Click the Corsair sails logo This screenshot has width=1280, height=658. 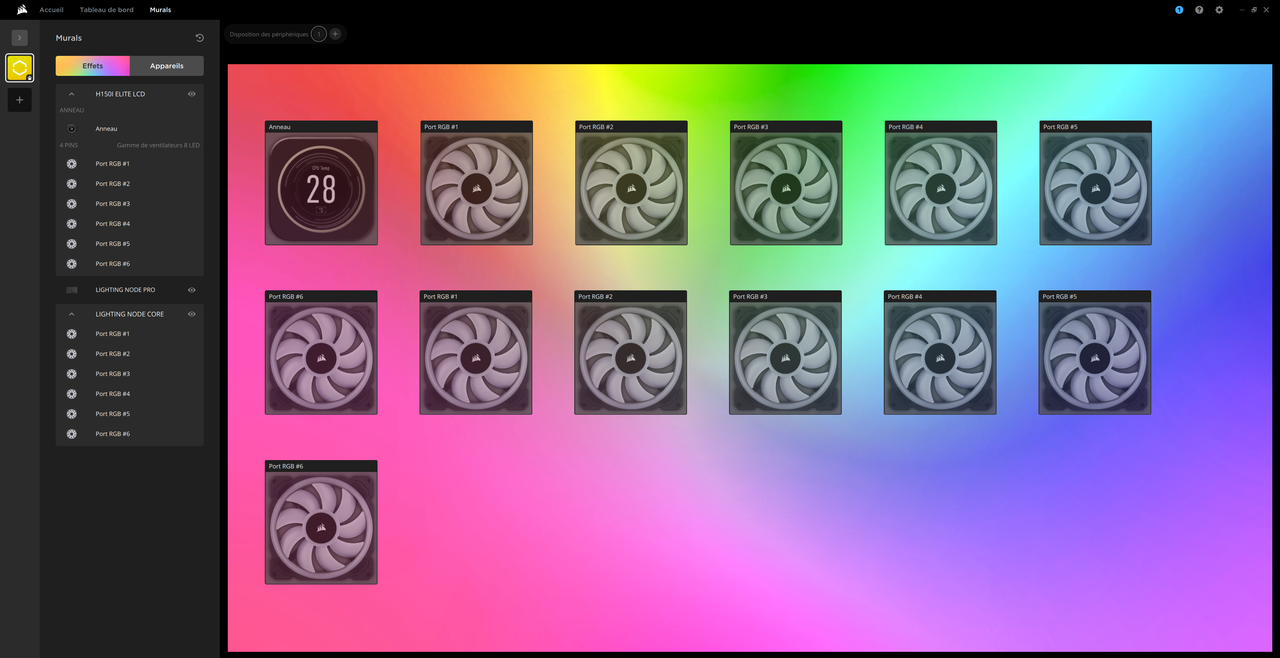tap(21, 9)
